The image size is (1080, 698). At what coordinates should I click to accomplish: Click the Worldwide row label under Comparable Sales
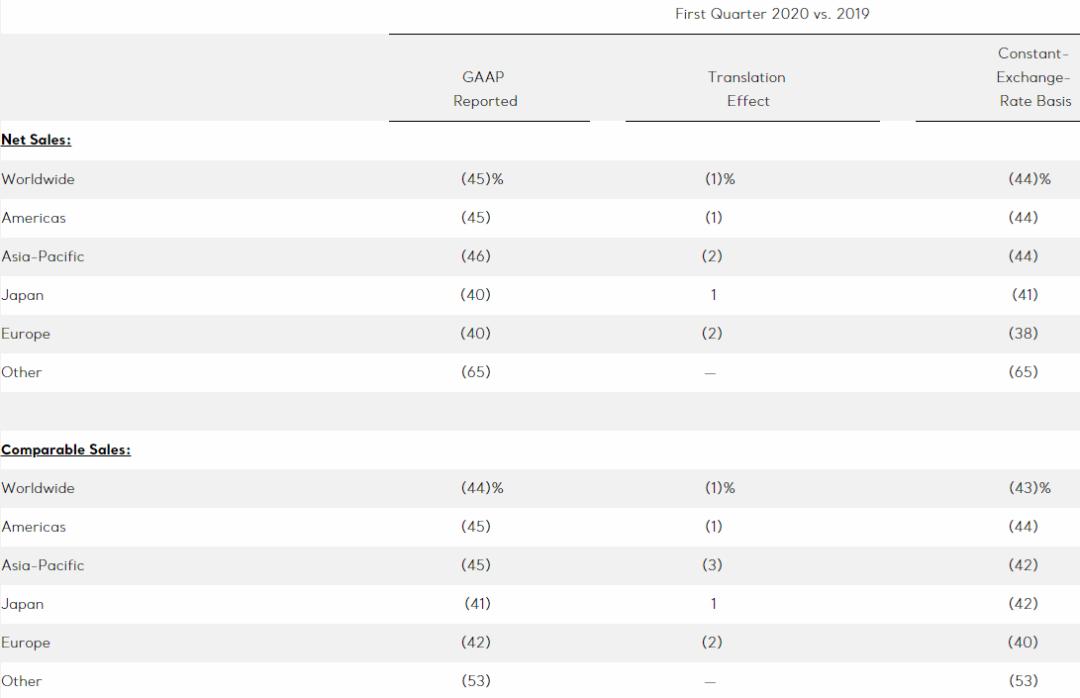[x=38, y=489]
